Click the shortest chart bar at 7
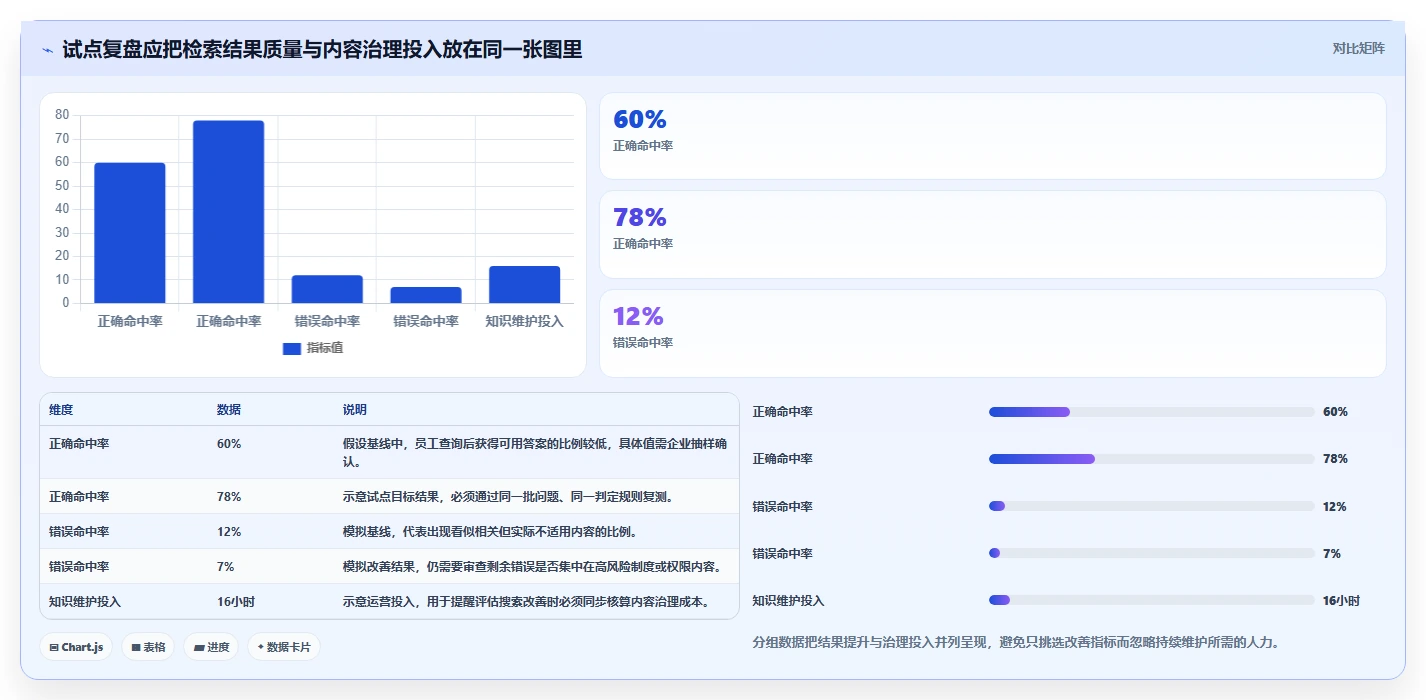 pyautogui.click(x=426, y=295)
